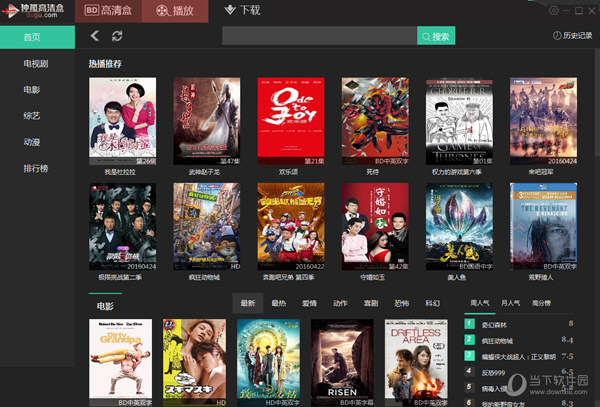
Task: Focus the search input field
Action: 320,36
